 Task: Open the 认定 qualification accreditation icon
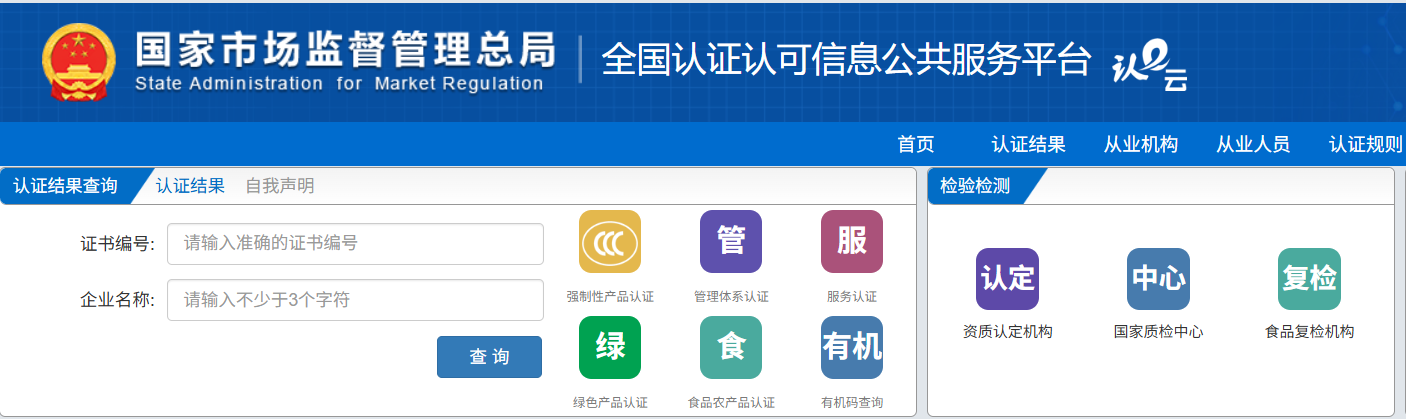click(x=1007, y=279)
